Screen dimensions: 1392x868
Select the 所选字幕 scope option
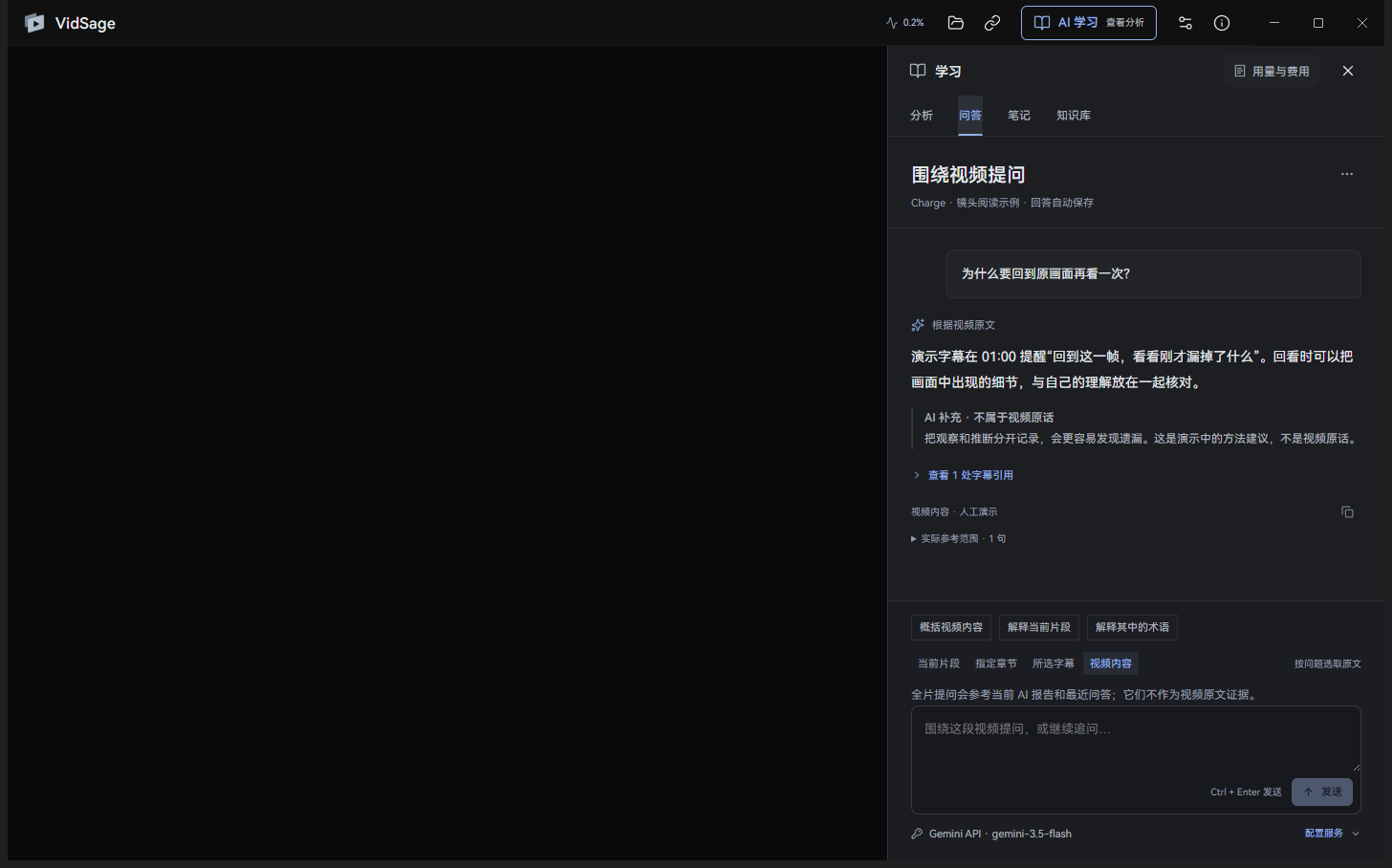coord(1054,663)
